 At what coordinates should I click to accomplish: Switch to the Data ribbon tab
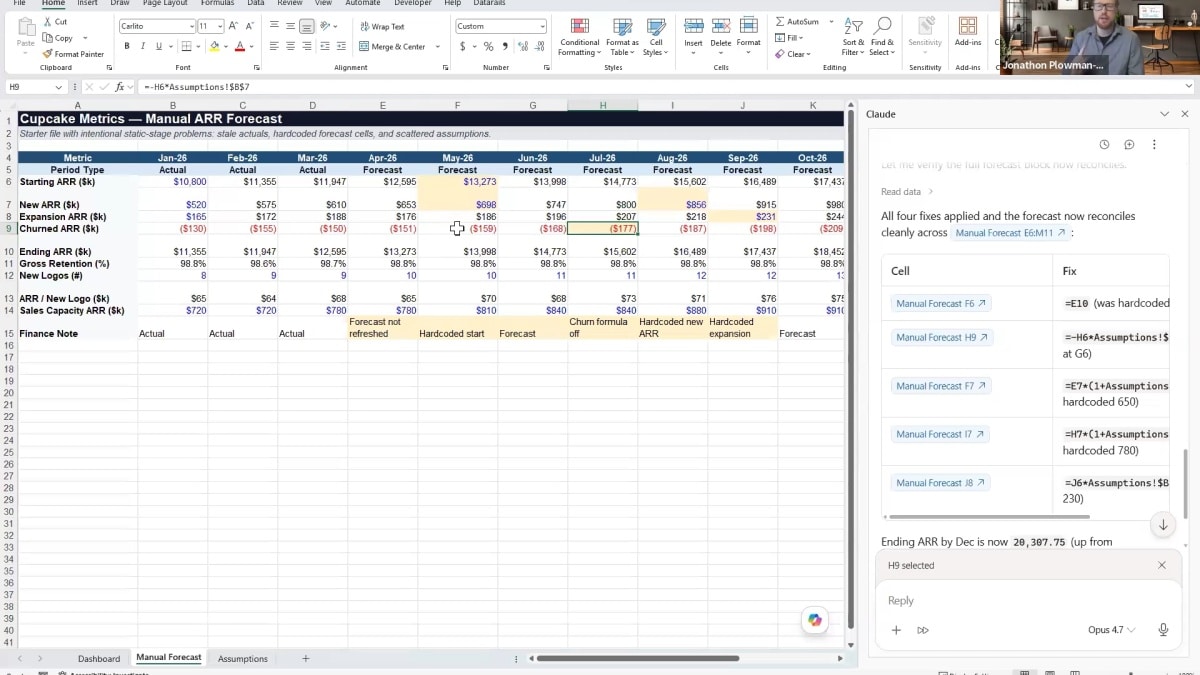pos(256,3)
